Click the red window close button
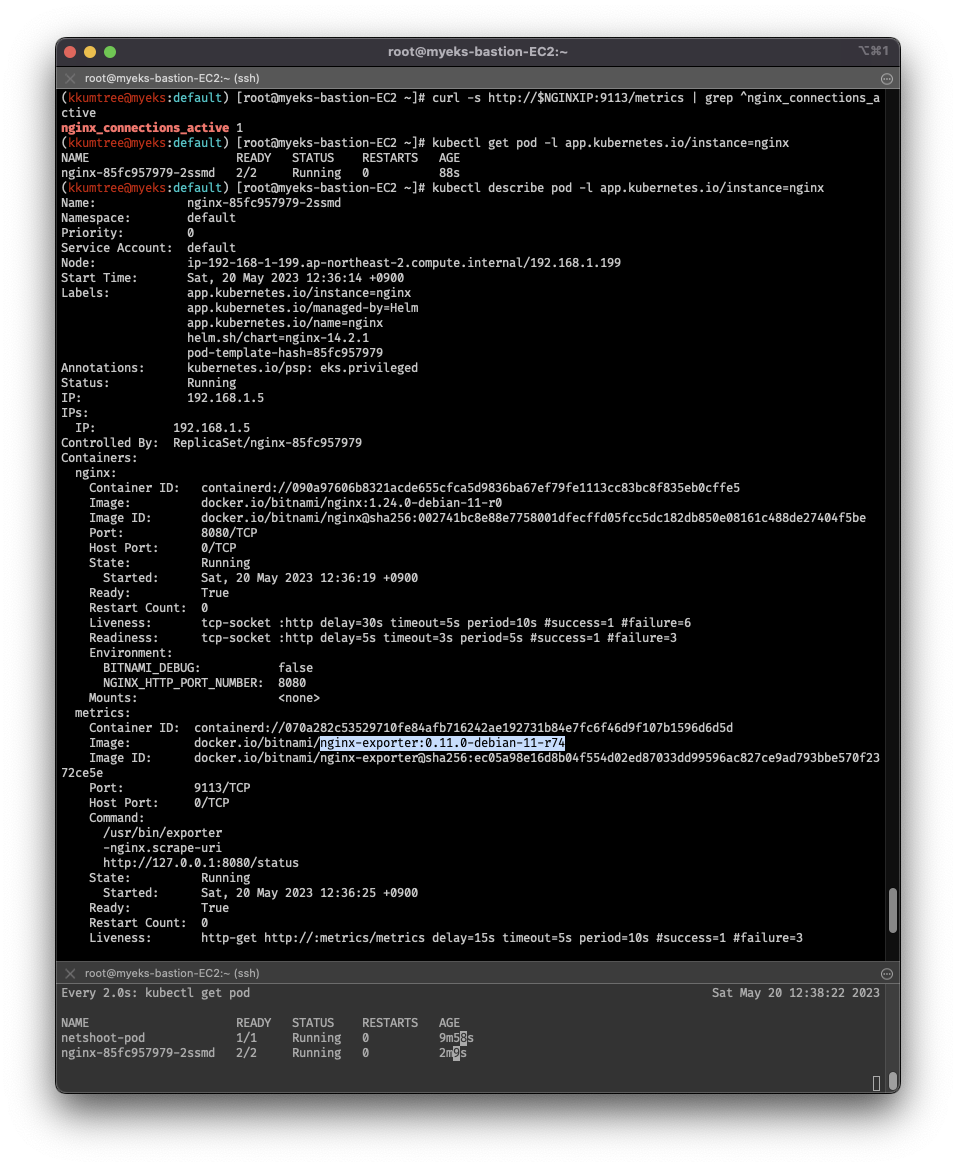This screenshot has height=1167, width=956. 71,52
